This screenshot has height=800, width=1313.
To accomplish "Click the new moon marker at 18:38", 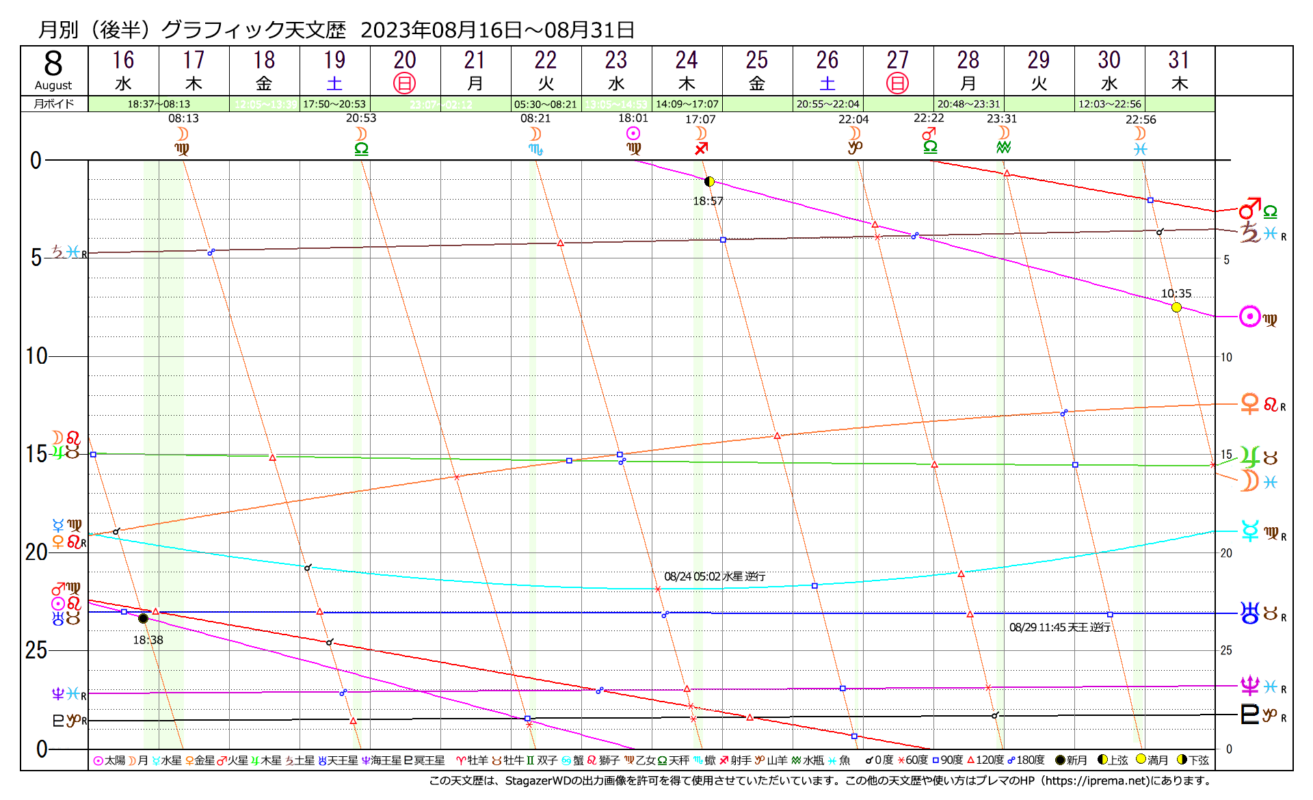I will click(143, 619).
